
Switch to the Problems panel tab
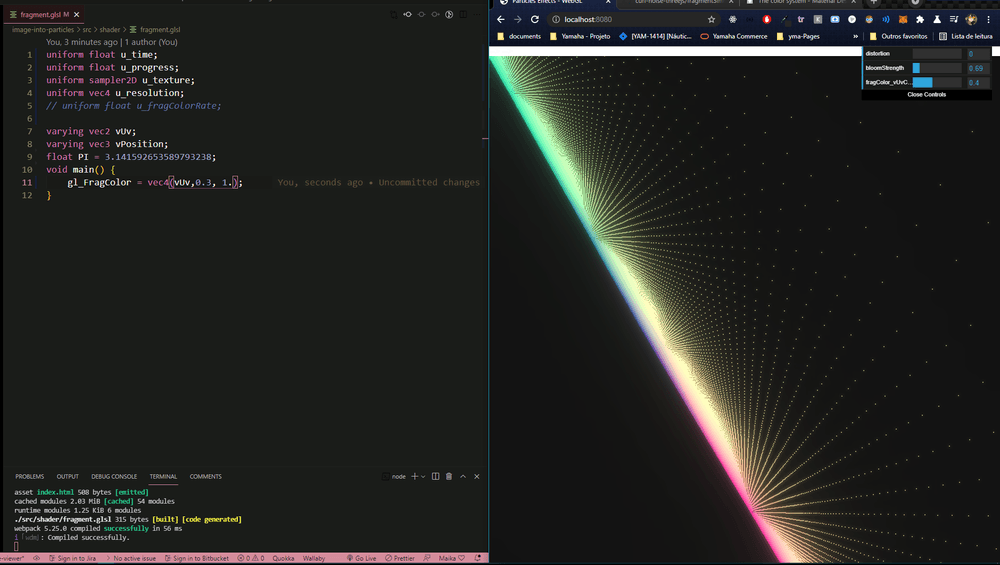coord(29,476)
